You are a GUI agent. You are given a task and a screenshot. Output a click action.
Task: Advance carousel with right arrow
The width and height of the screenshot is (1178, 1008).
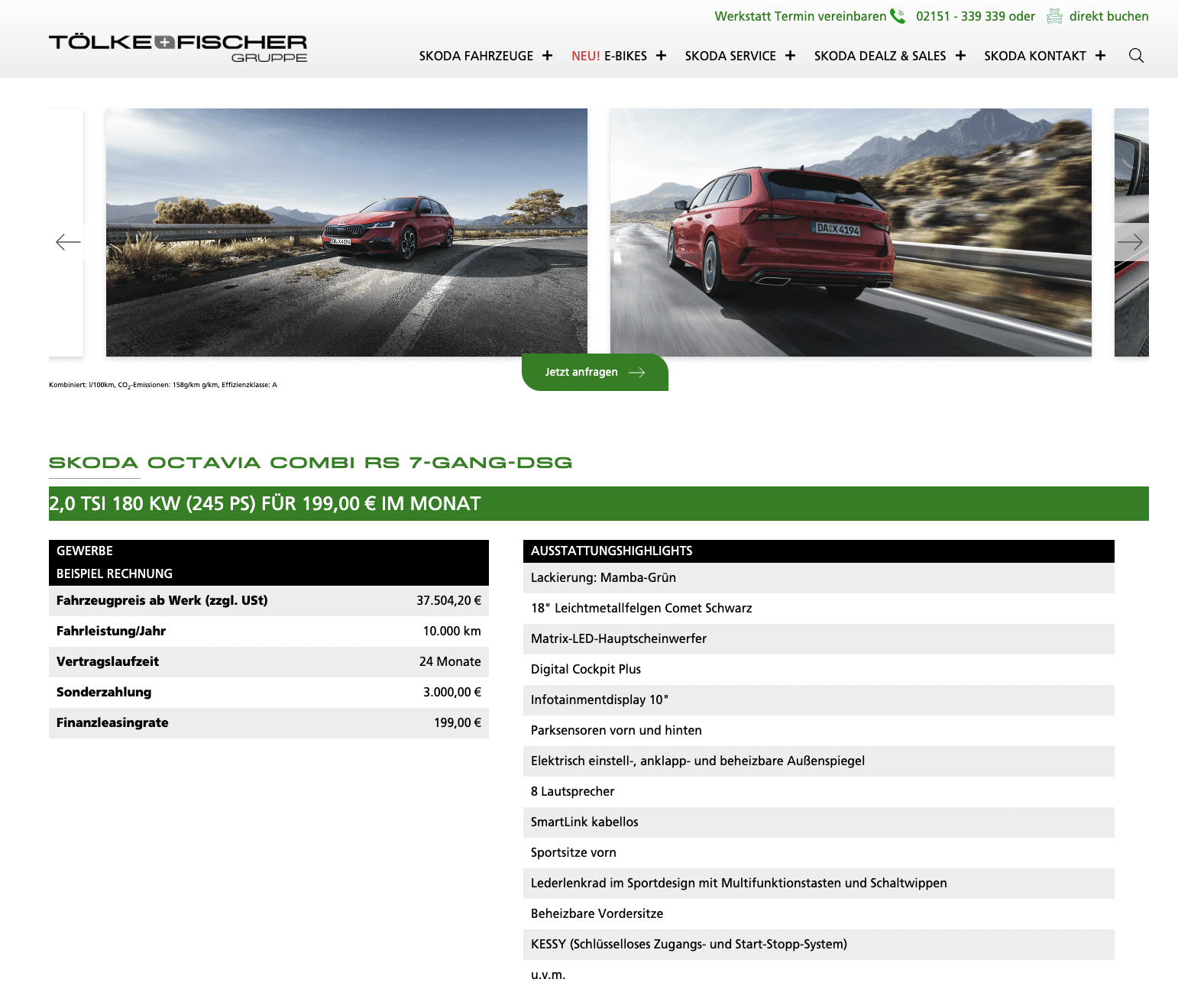(1131, 242)
